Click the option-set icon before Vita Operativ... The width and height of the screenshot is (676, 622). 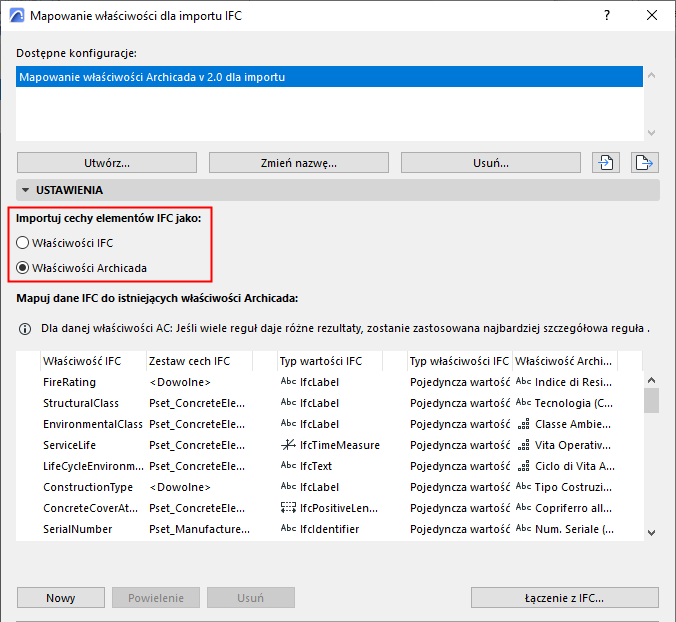coord(523,445)
